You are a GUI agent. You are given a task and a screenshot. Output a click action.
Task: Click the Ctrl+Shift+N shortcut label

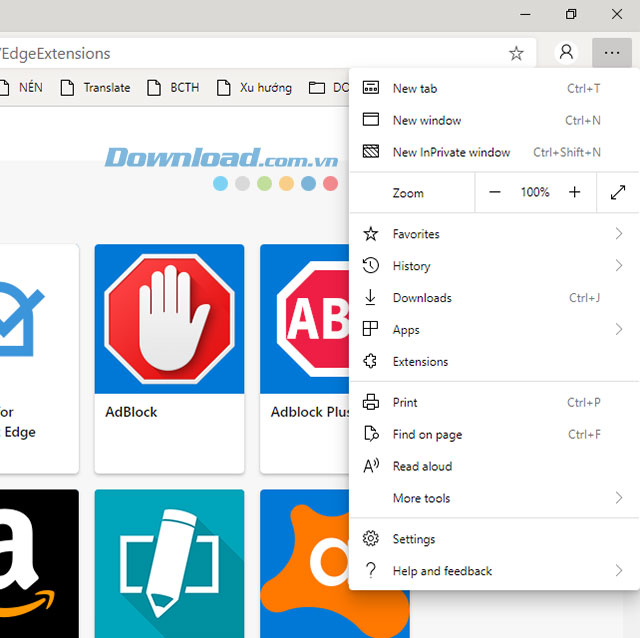click(567, 152)
